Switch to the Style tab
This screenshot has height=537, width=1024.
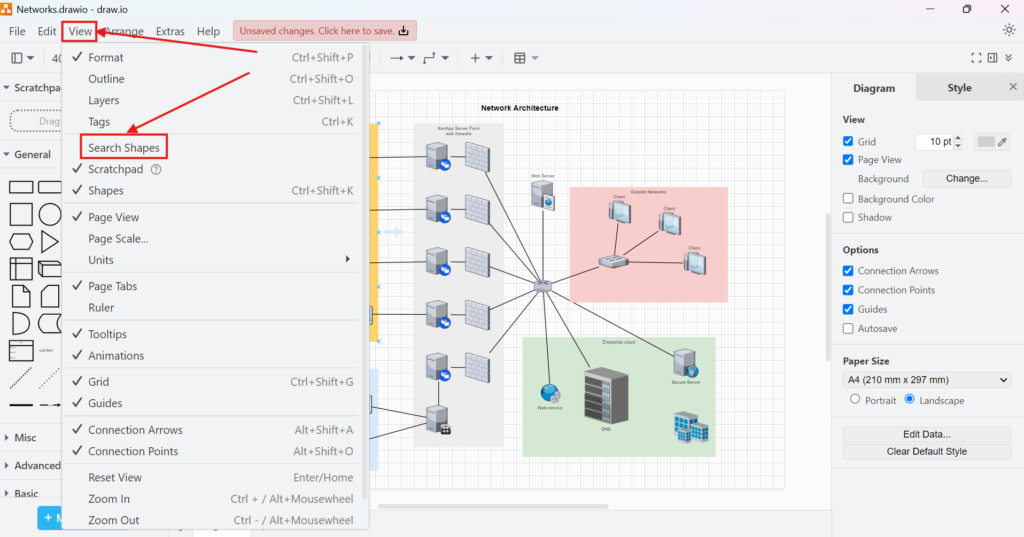(959, 88)
